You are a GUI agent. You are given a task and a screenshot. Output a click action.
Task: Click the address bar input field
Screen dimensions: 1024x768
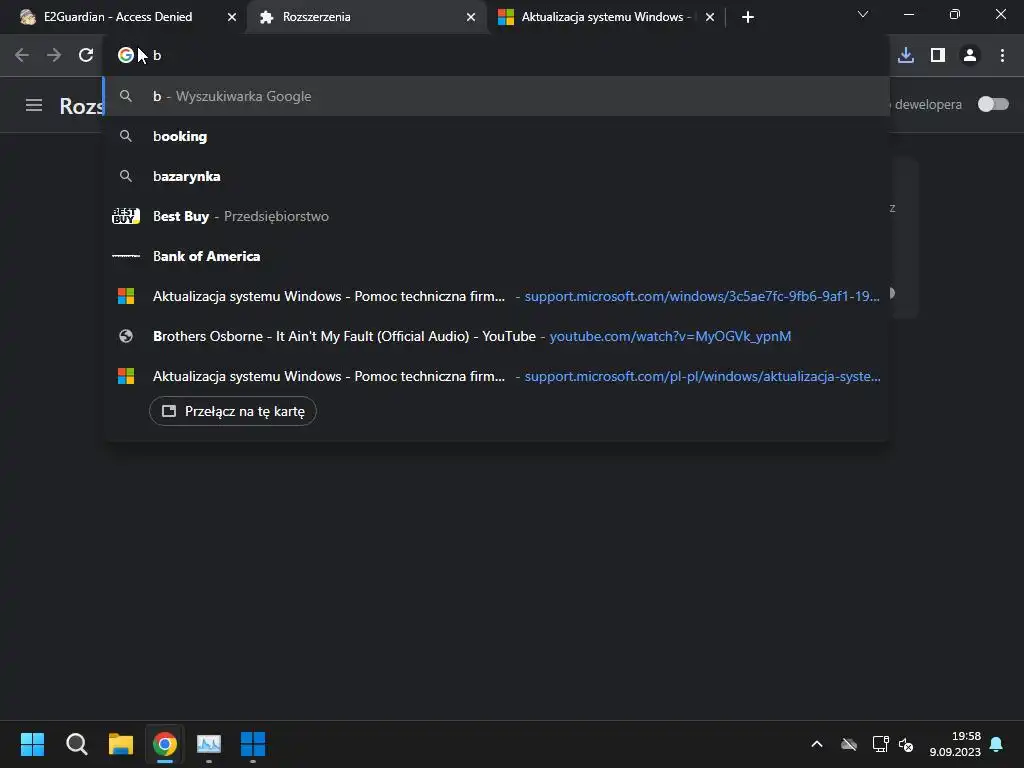tap(496, 56)
